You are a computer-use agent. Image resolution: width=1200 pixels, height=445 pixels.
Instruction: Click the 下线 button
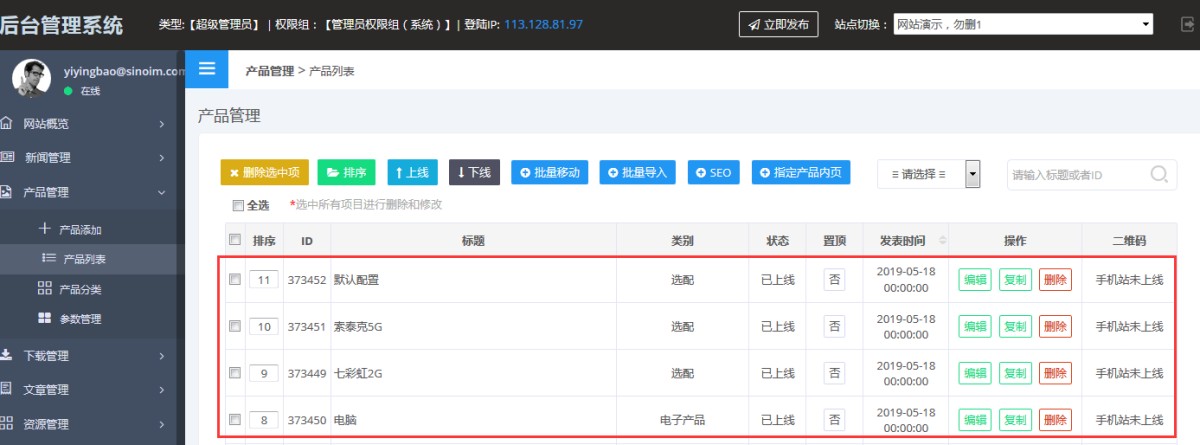(474, 172)
